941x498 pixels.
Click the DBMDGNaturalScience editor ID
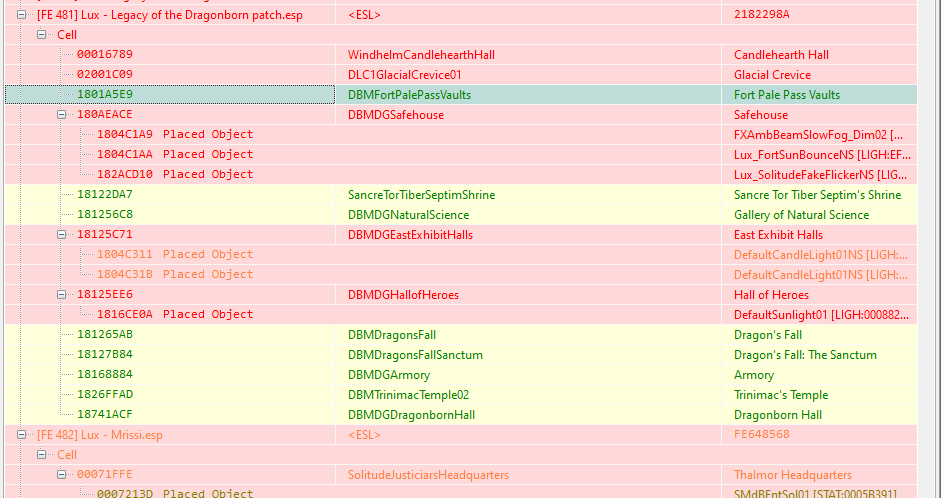pos(409,215)
